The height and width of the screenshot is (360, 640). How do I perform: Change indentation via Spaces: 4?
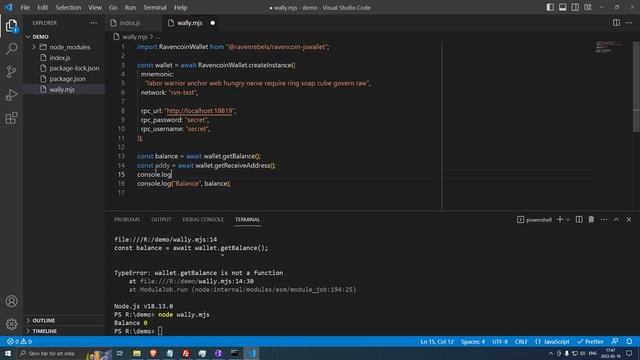click(473, 342)
